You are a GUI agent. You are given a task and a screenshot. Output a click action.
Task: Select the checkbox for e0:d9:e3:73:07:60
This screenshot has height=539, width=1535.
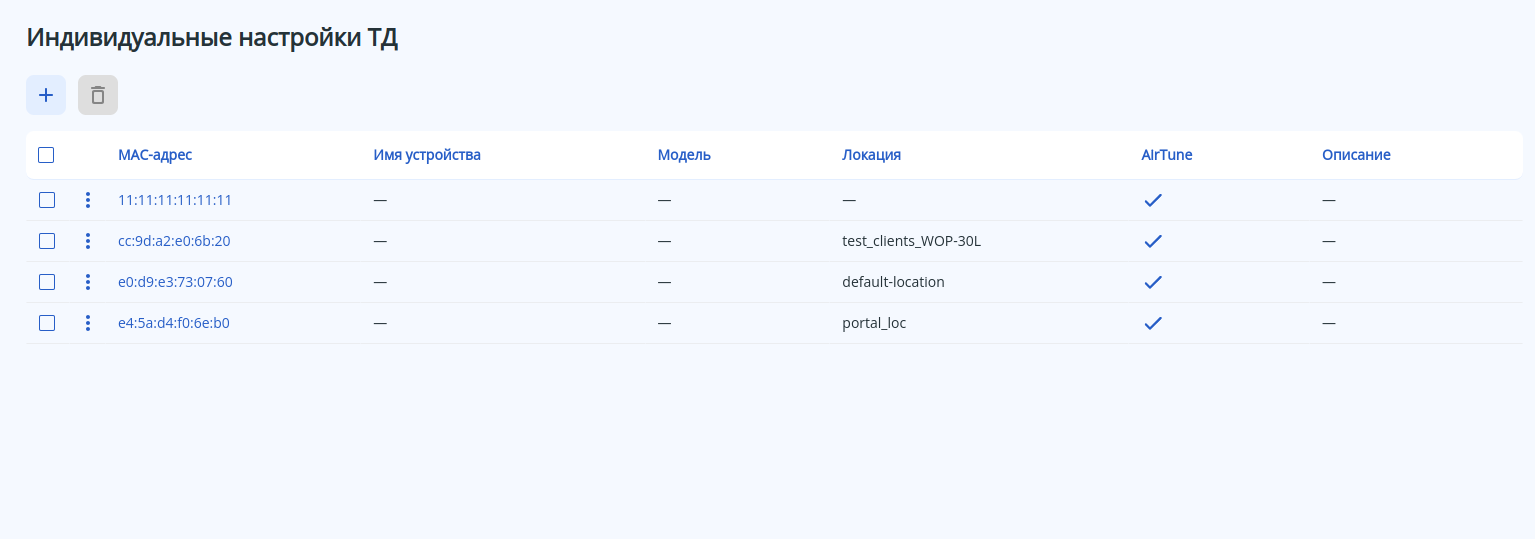[x=47, y=282]
